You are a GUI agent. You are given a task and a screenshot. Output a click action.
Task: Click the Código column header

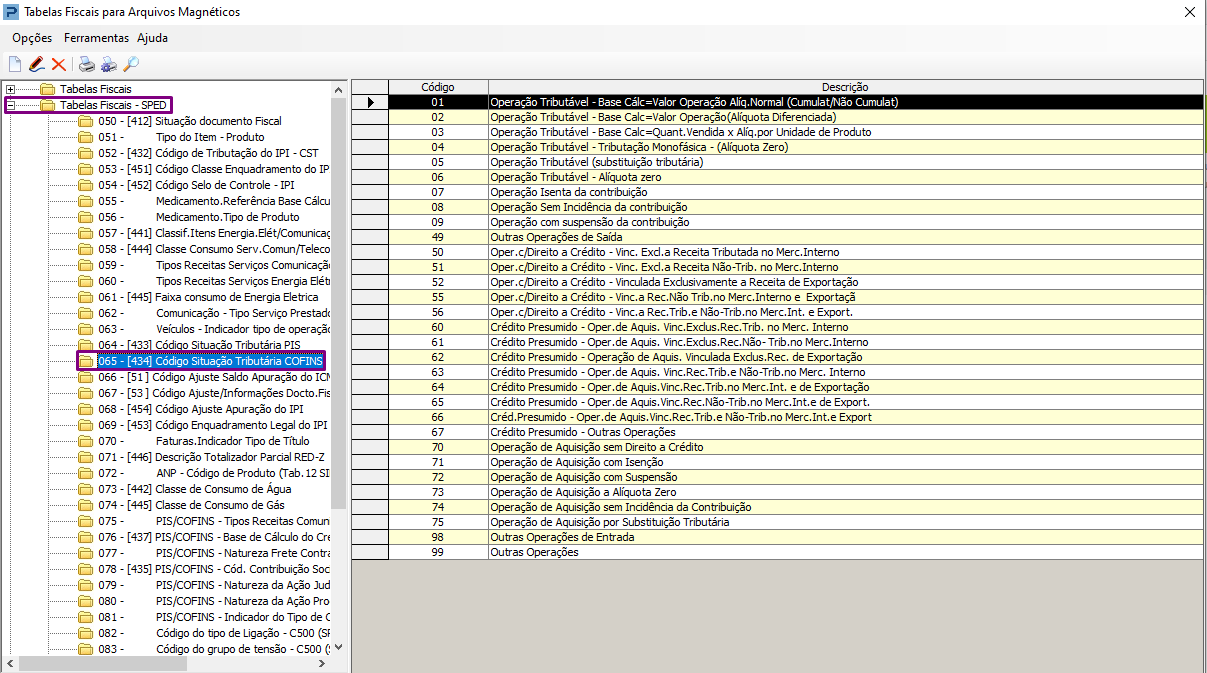click(438, 87)
